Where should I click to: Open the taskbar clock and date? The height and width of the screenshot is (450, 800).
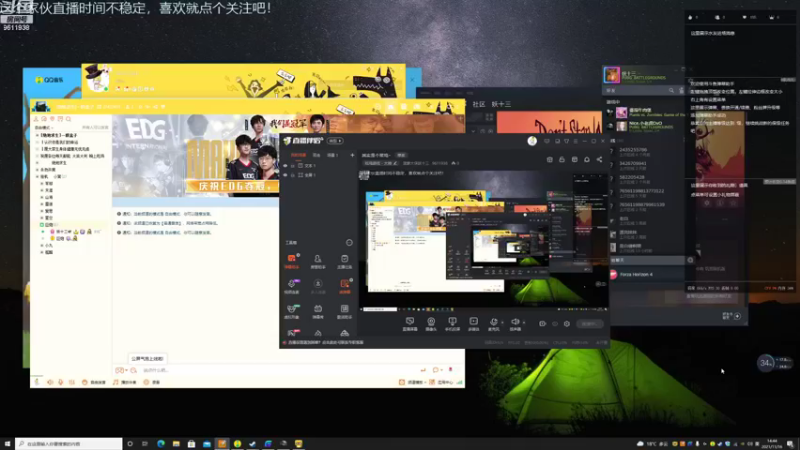[772, 444]
